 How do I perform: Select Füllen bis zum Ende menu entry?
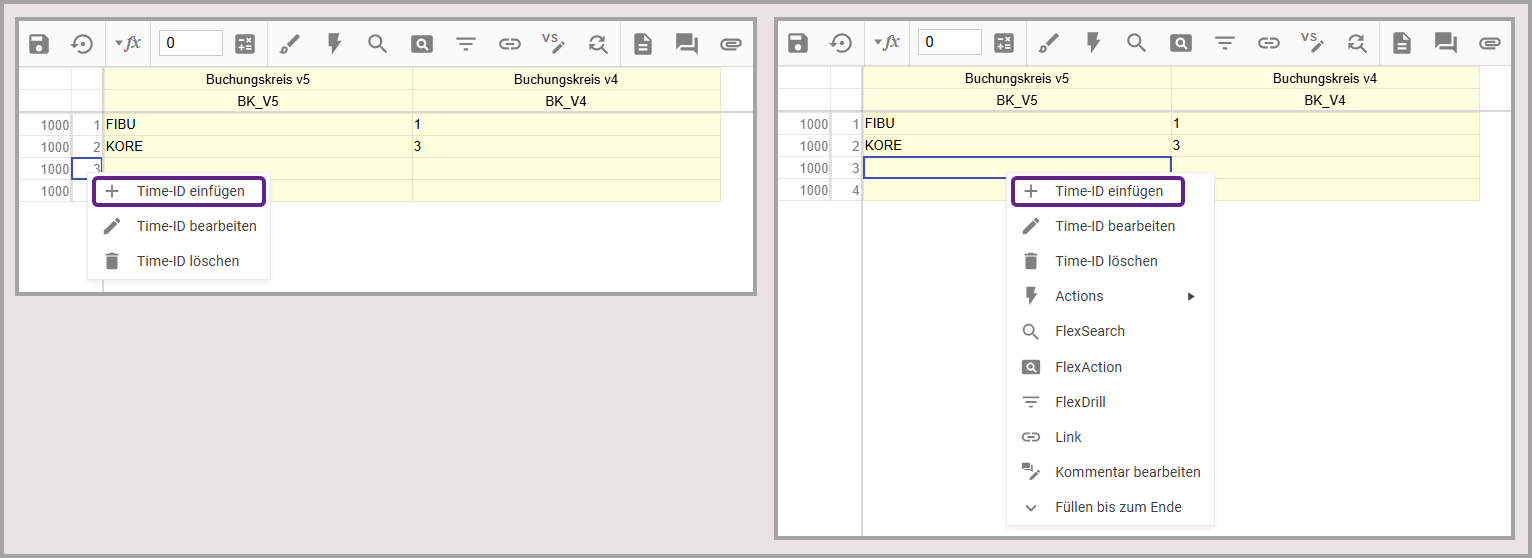point(1118,507)
